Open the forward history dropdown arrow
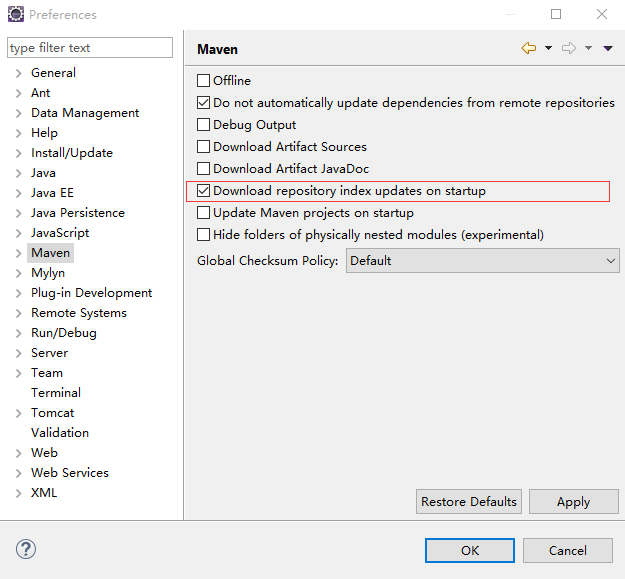Screen dimensions: 625x579 click(x=588, y=48)
